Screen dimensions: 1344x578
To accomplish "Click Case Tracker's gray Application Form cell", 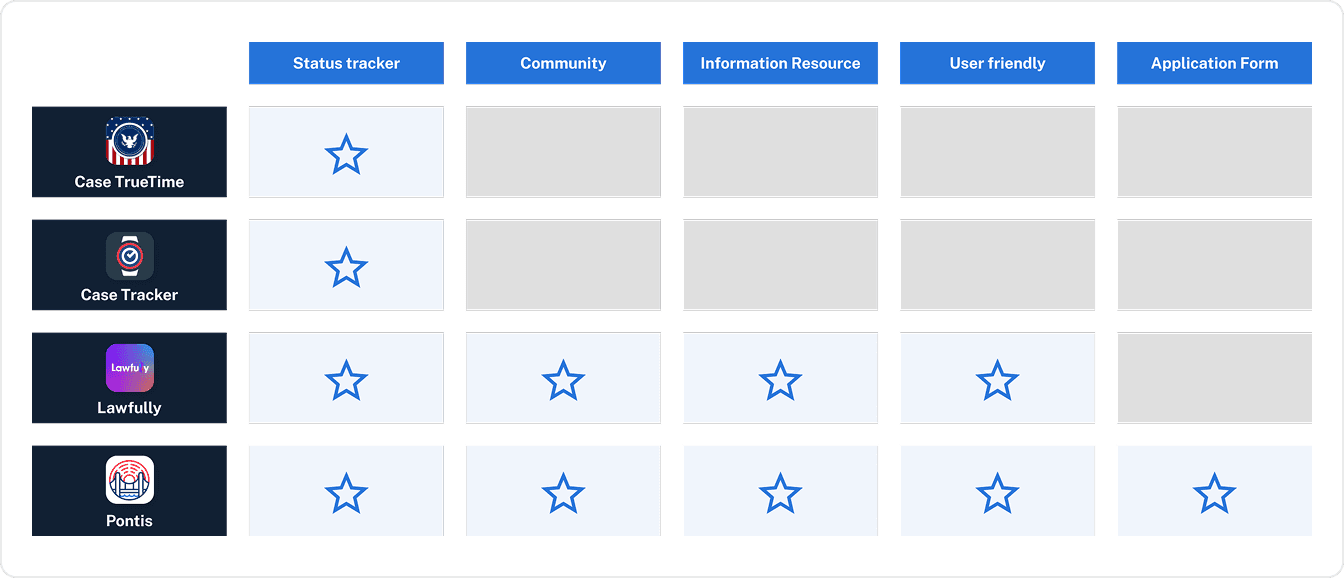I will click(x=1214, y=265).
